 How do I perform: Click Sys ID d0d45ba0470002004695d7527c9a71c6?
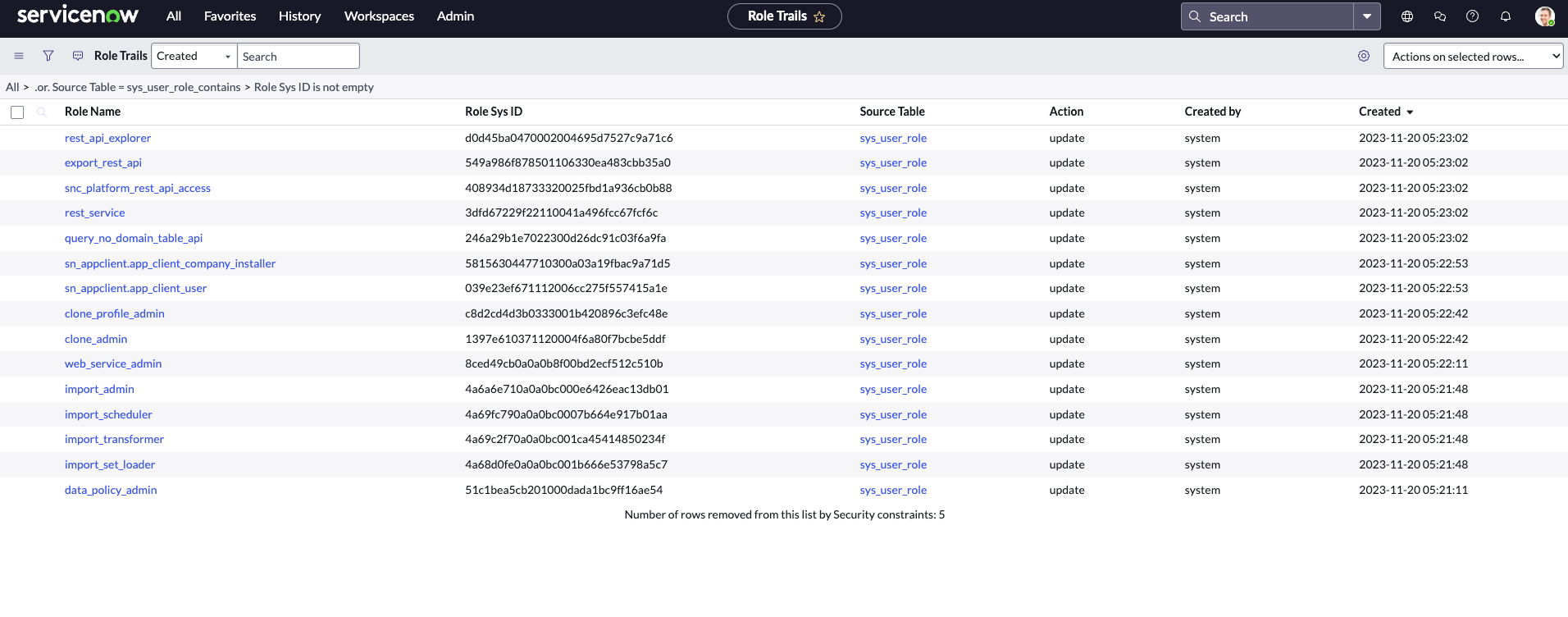tap(569, 138)
